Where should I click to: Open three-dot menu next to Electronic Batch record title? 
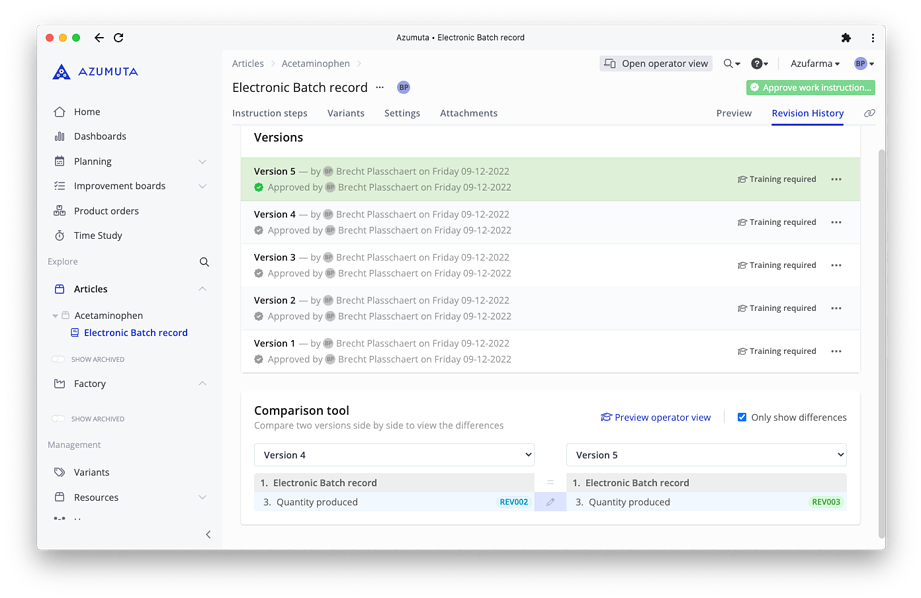380,88
